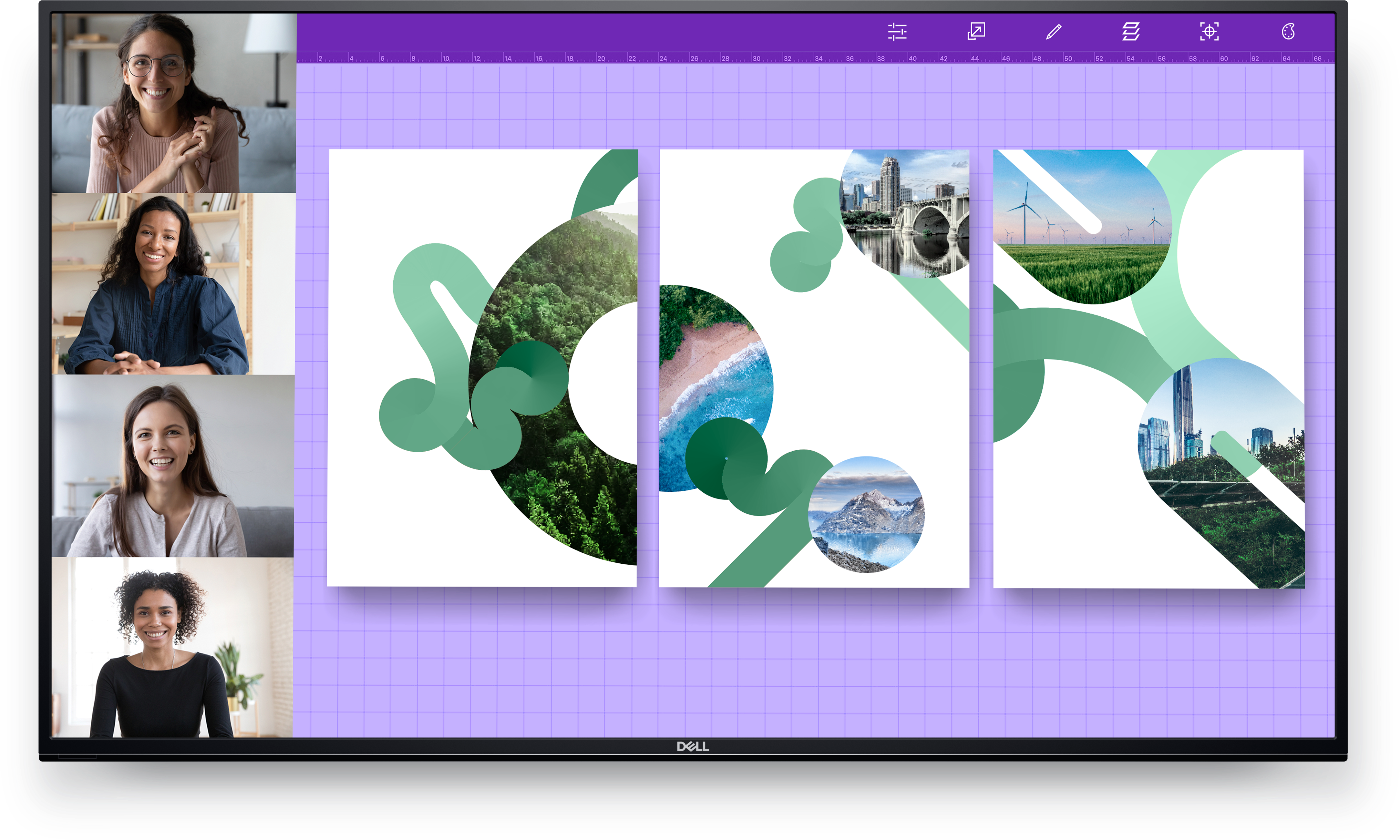Select the Pencil drawing tool
Viewport: 1400px width, 840px height.
pyautogui.click(x=1054, y=32)
